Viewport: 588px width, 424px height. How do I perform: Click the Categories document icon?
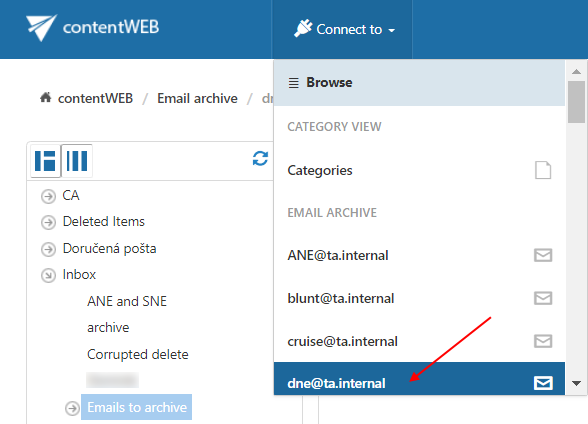[543, 171]
